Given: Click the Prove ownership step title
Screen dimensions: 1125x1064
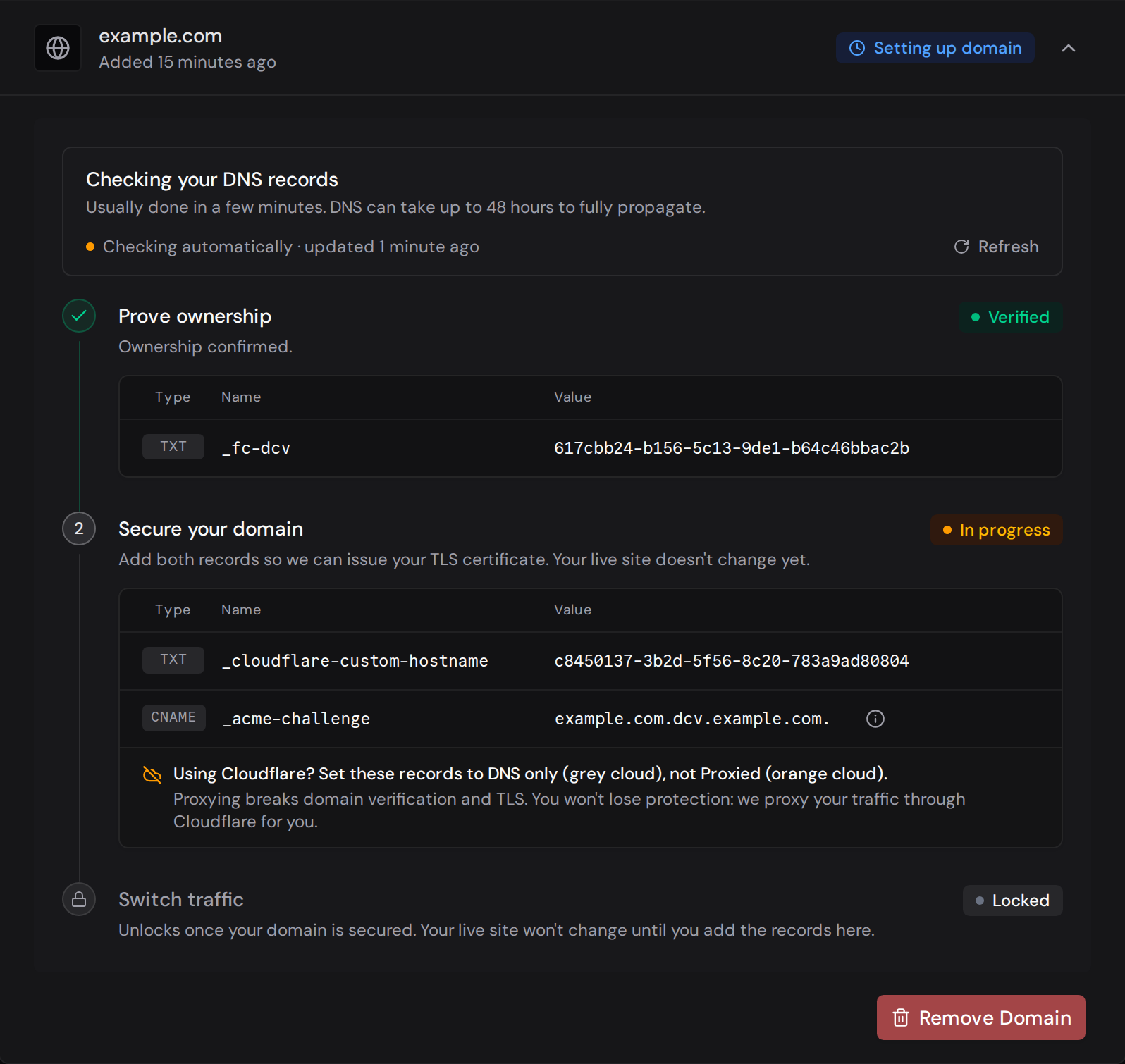Looking at the screenshot, I should click(195, 316).
